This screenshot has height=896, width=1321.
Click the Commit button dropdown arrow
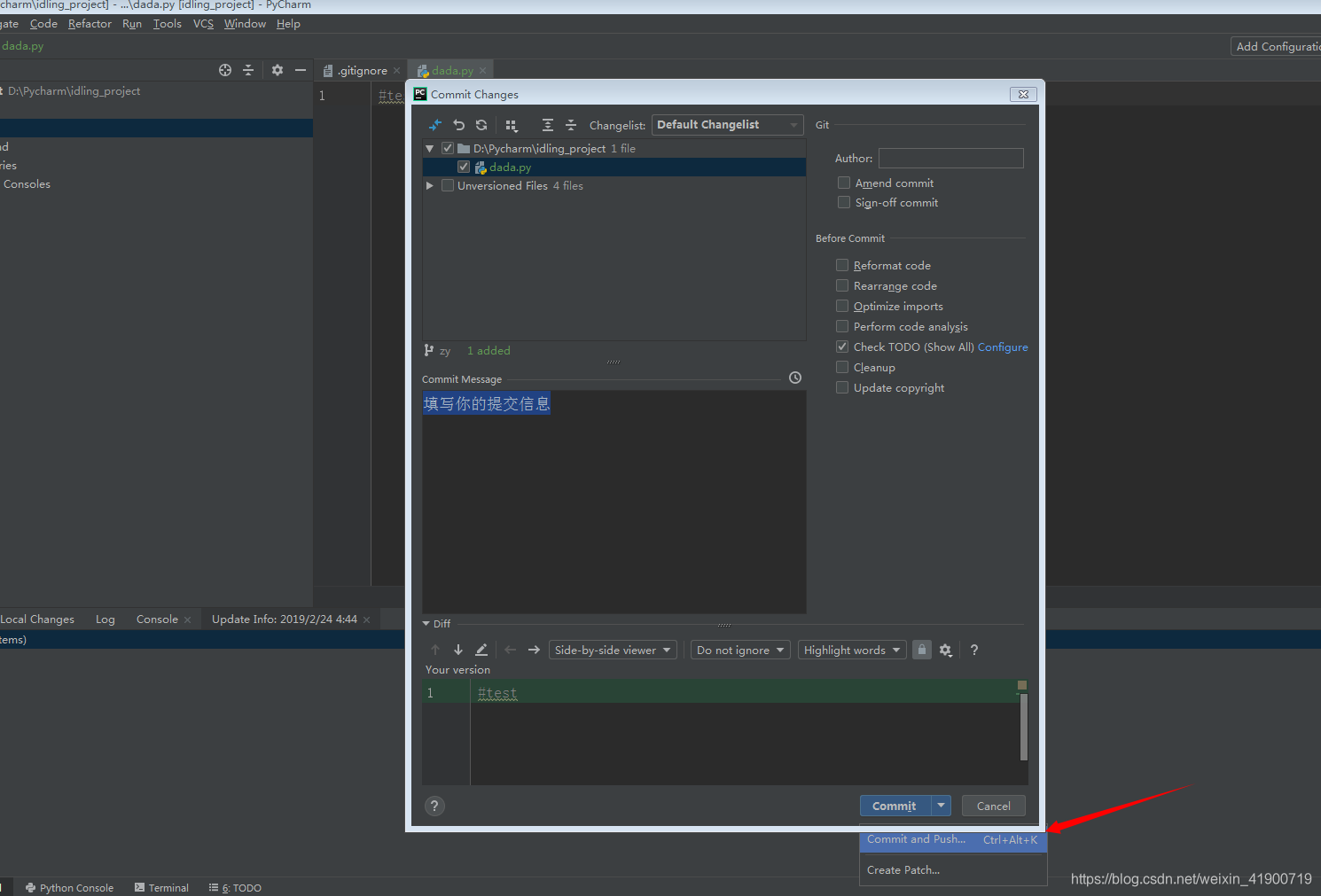click(x=942, y=806)
